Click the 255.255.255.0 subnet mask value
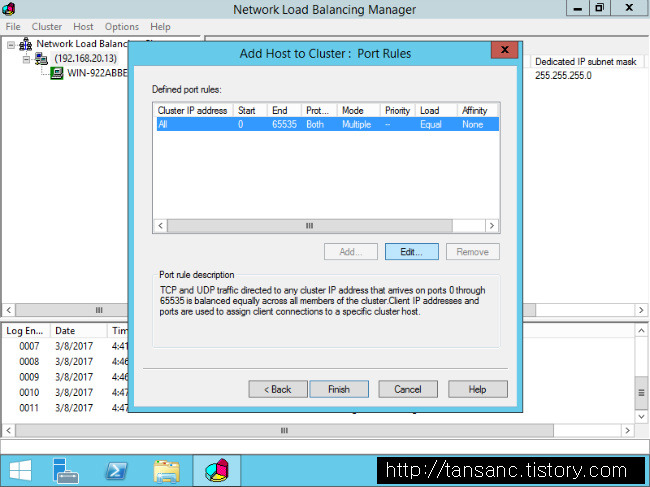The width and height of the screenshot is (650, 487). pyautogui.click(x=563, y=76)
